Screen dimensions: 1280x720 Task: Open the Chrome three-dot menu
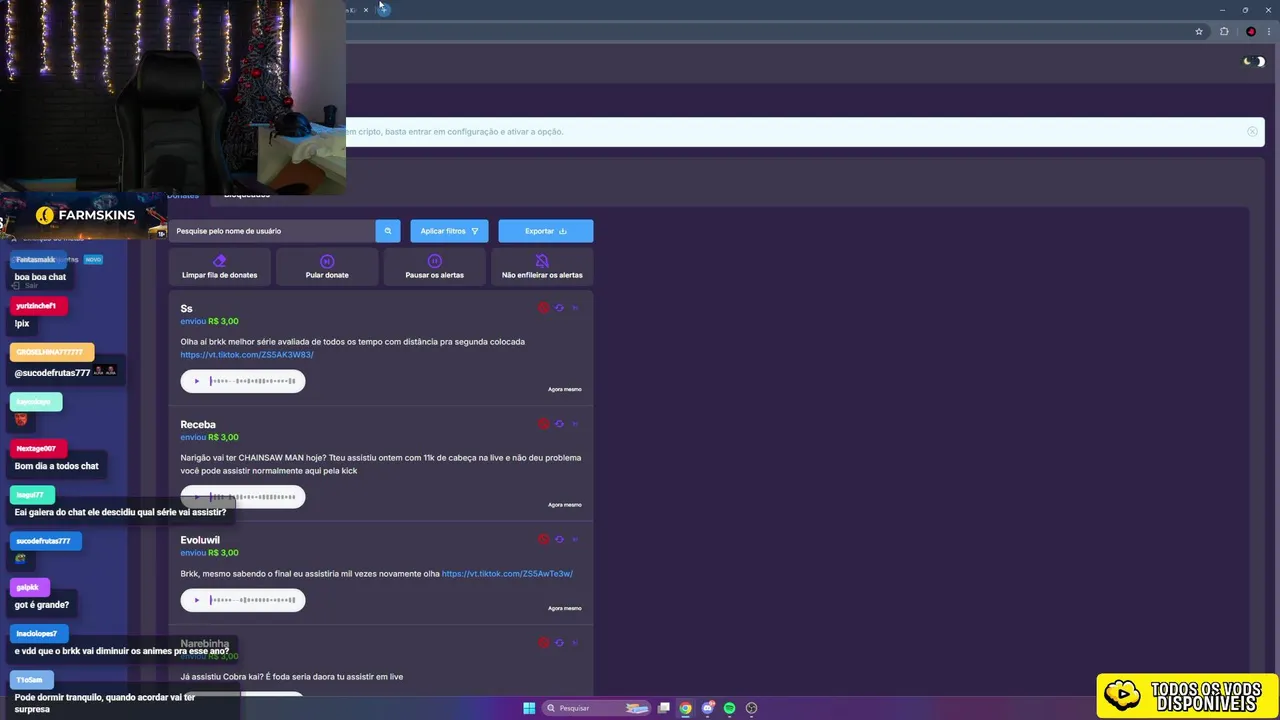point(1269,32)
